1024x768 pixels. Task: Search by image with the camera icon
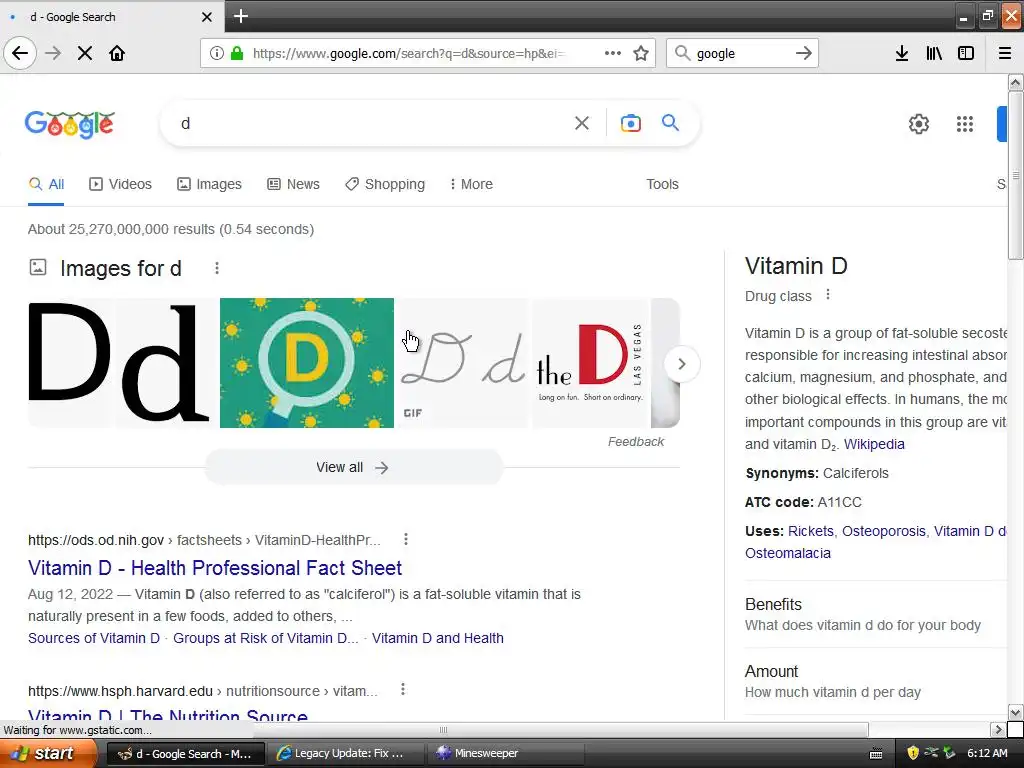(630, 123)
